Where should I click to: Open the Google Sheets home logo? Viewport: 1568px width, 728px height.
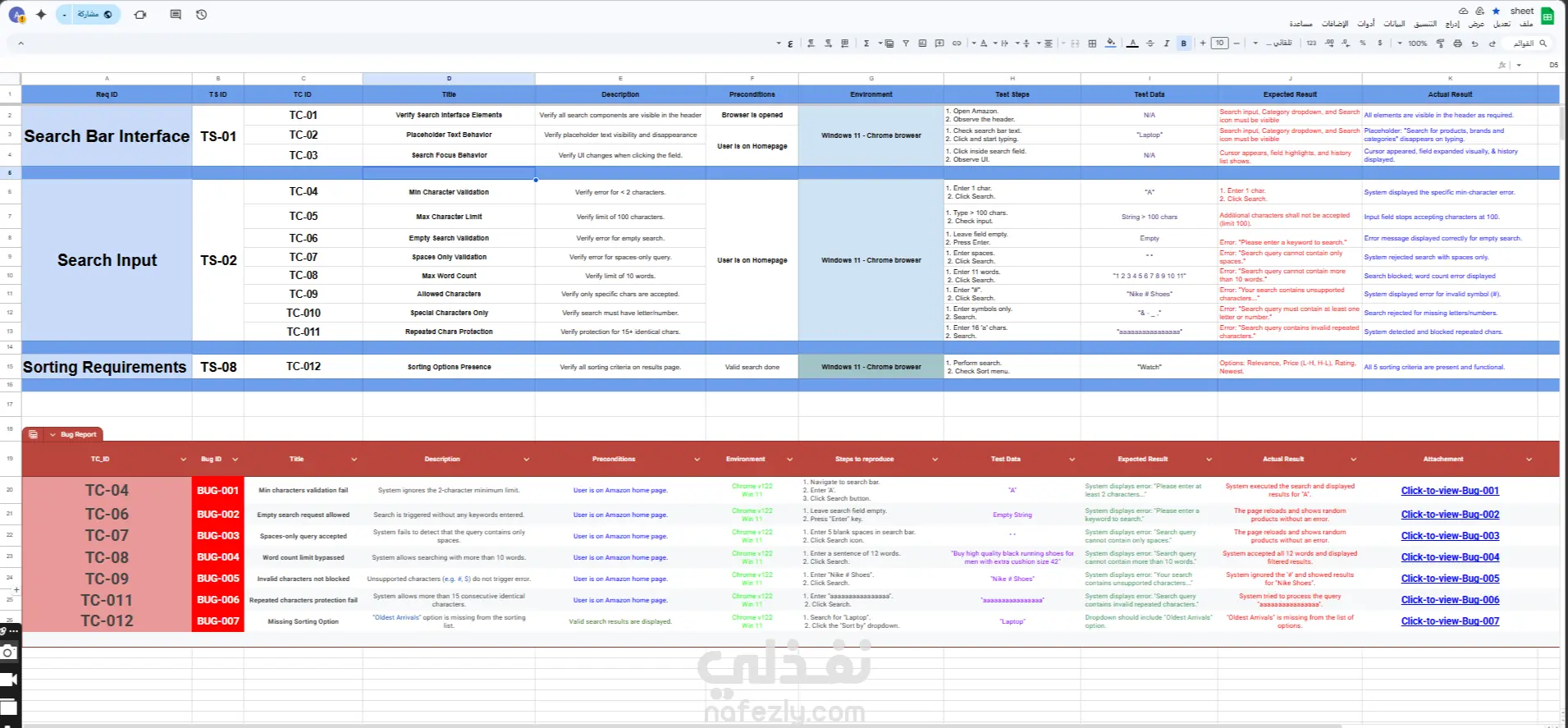[1547, 16]
